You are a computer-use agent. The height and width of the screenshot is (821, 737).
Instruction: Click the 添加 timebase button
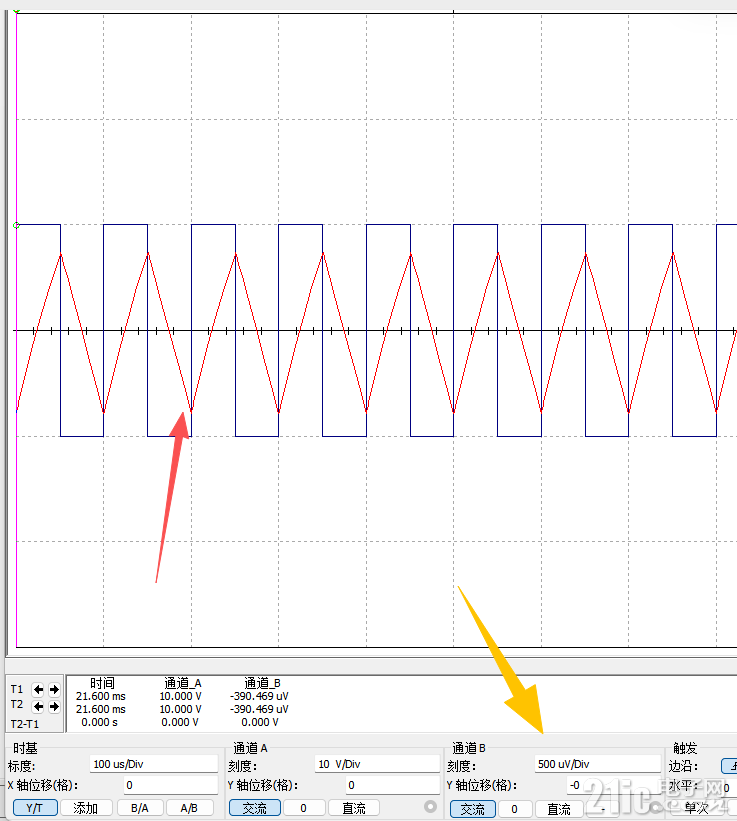(x=85, y=808)
